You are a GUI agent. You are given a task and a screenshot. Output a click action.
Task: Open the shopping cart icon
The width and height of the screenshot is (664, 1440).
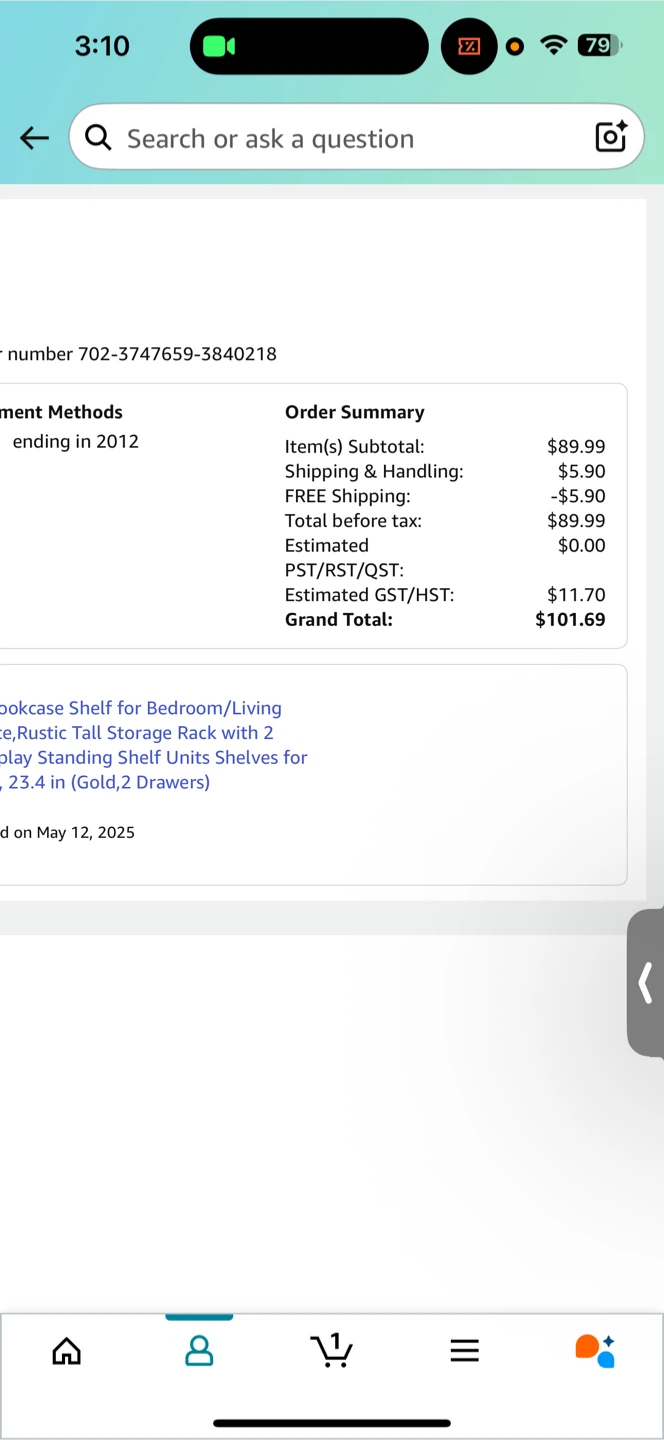point(331,1350)
